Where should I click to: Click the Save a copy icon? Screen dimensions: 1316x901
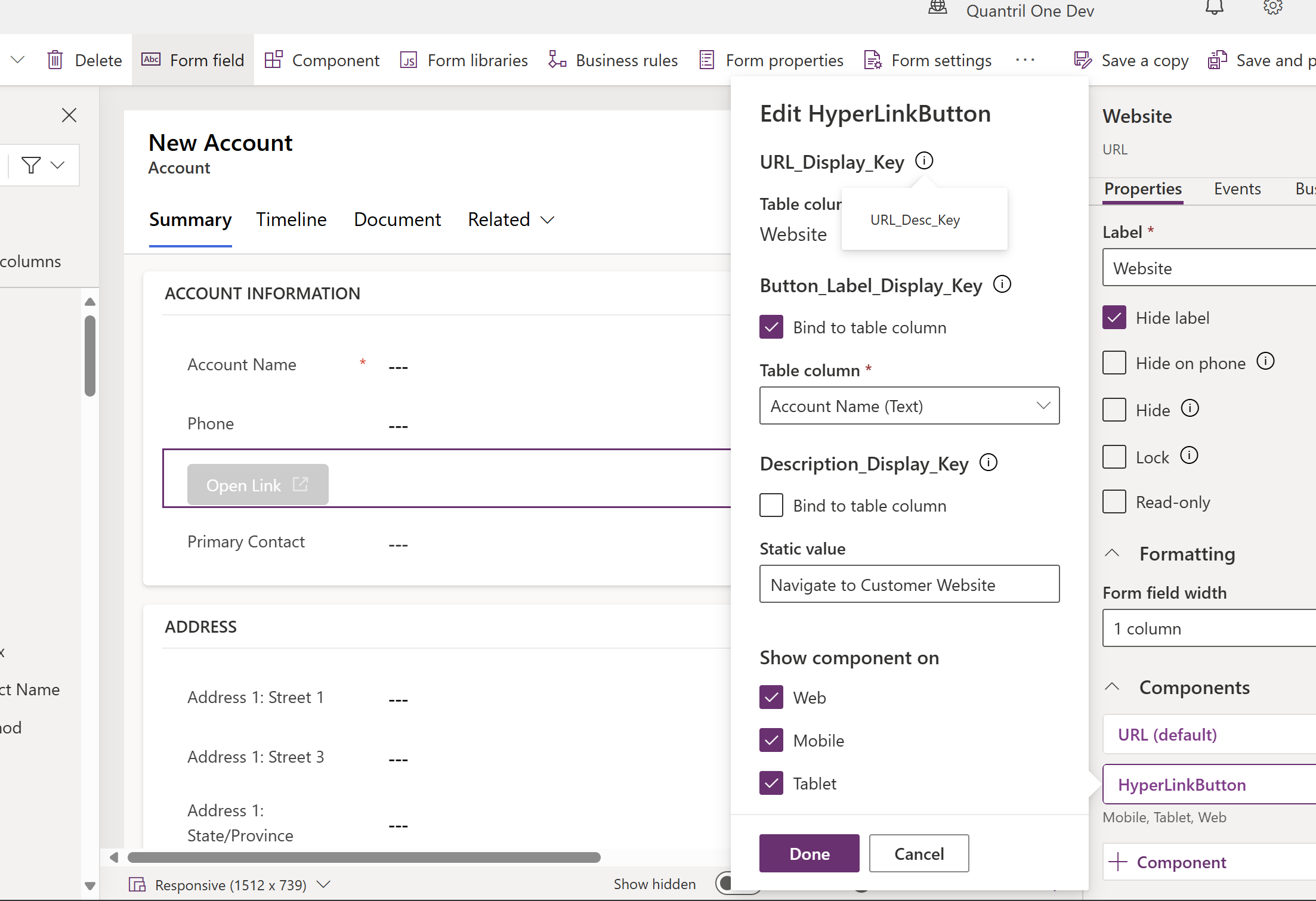1082,60
